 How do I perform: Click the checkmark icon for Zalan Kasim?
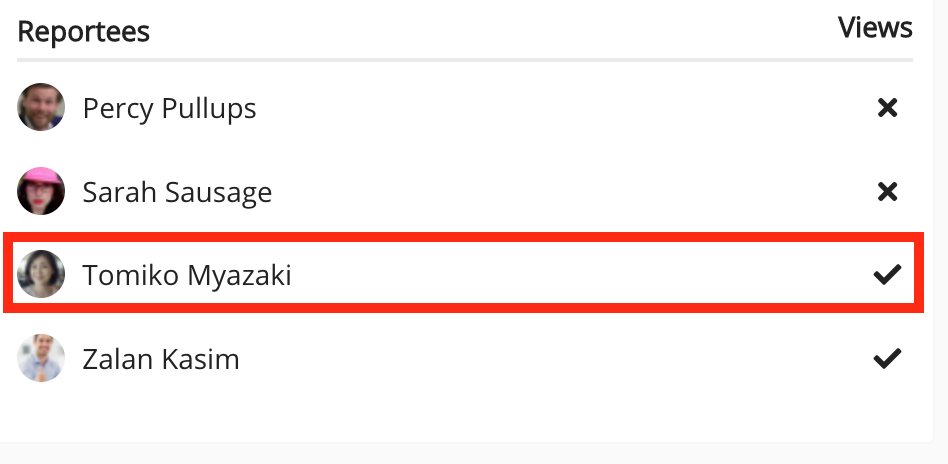pyautogui.click(x=887, y=358)
